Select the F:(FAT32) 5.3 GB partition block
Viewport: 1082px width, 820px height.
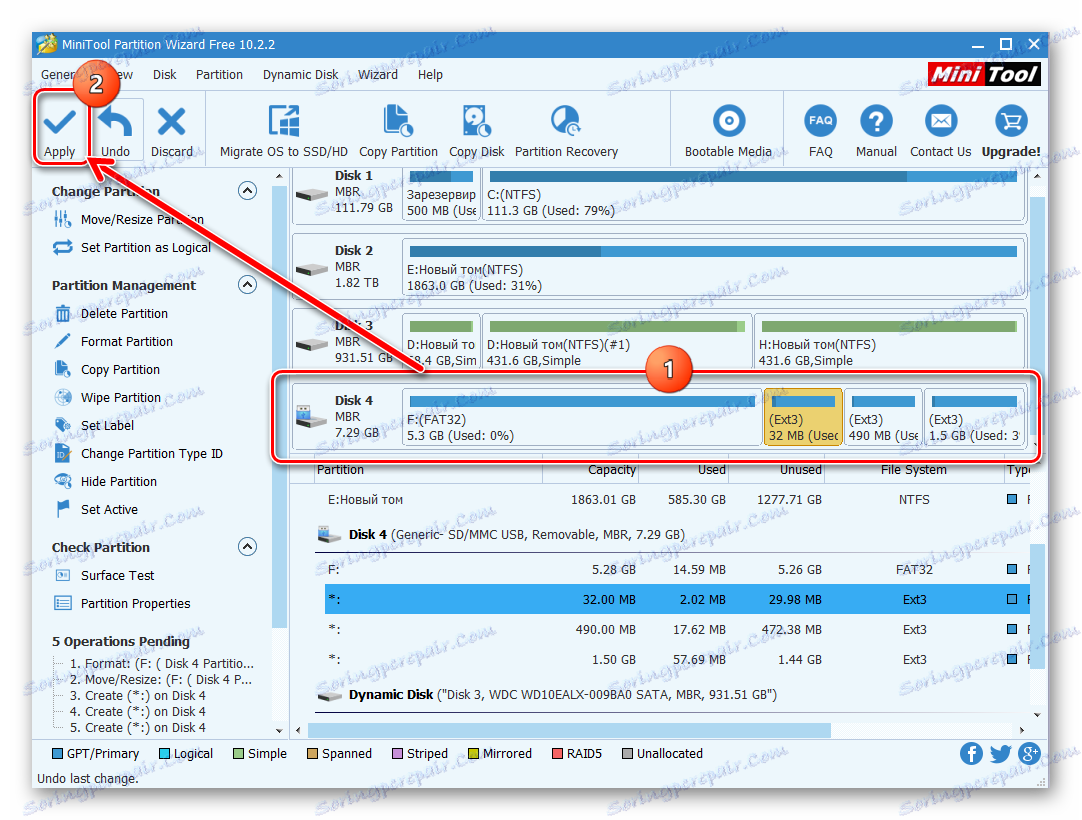pos(582,417)
